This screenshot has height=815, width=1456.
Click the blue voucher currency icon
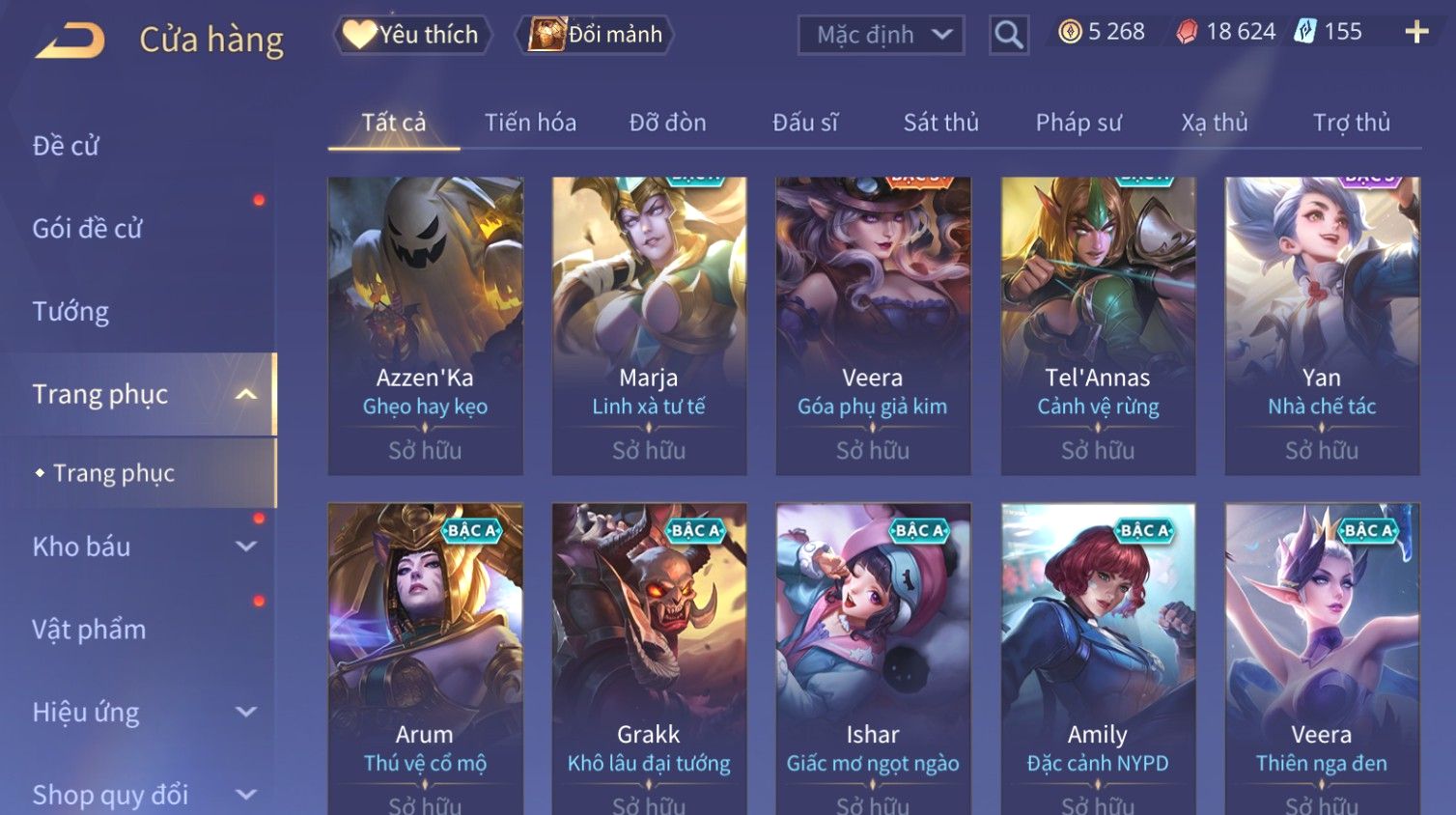click(x=1304, y=32)
